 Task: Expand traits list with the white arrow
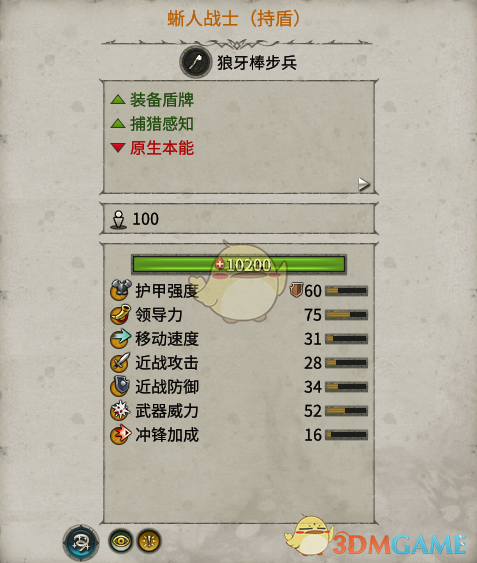[363, 184]
